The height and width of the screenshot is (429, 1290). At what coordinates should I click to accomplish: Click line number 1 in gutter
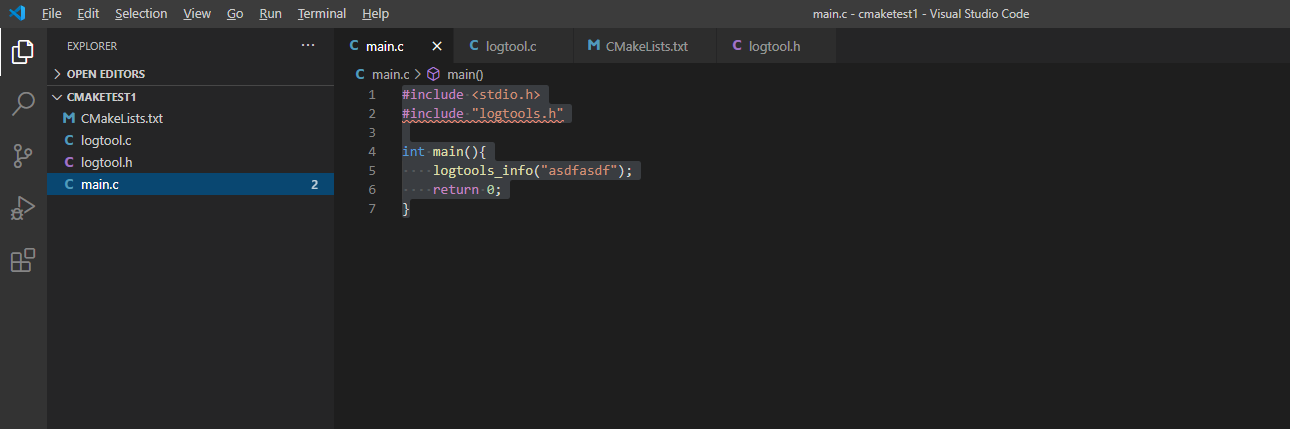coord(372,94)
